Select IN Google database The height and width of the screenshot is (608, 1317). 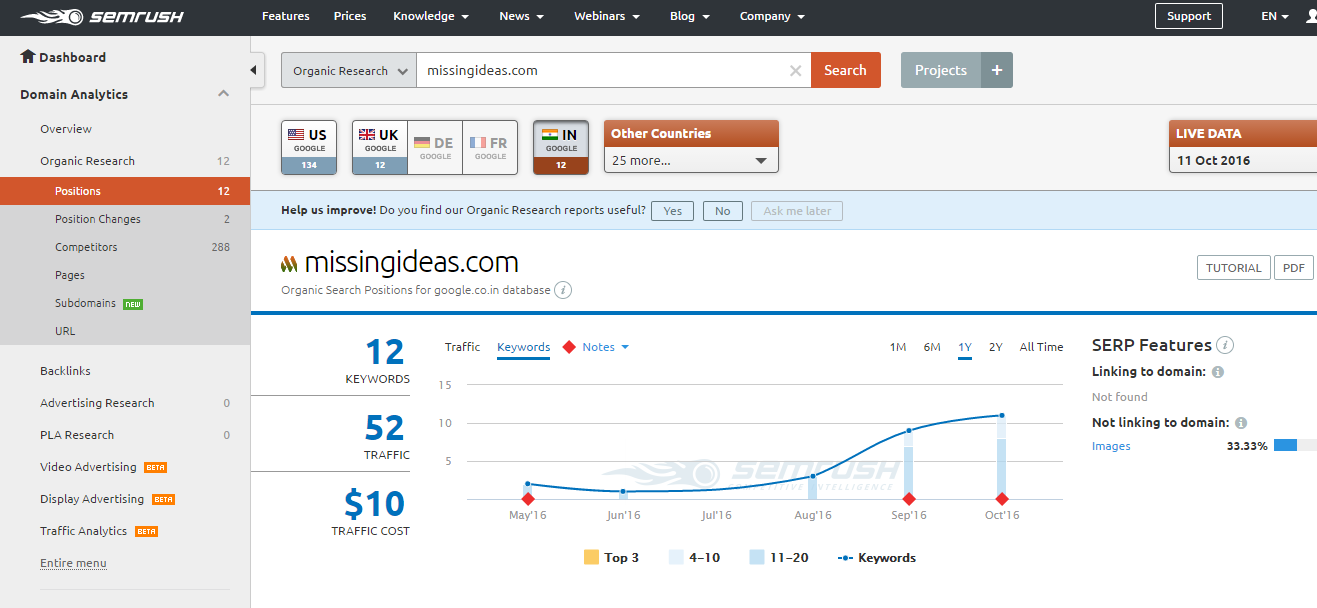561,147
